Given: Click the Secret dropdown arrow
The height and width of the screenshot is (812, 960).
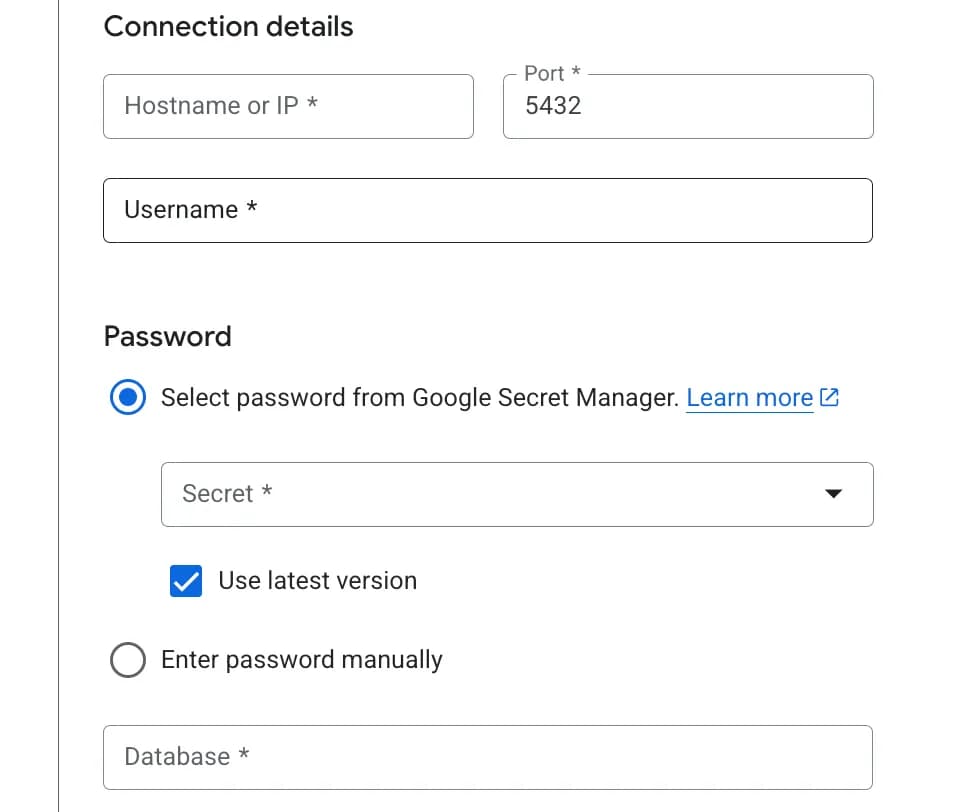Looking at the screenshot, I should click(x=832, y=494).
